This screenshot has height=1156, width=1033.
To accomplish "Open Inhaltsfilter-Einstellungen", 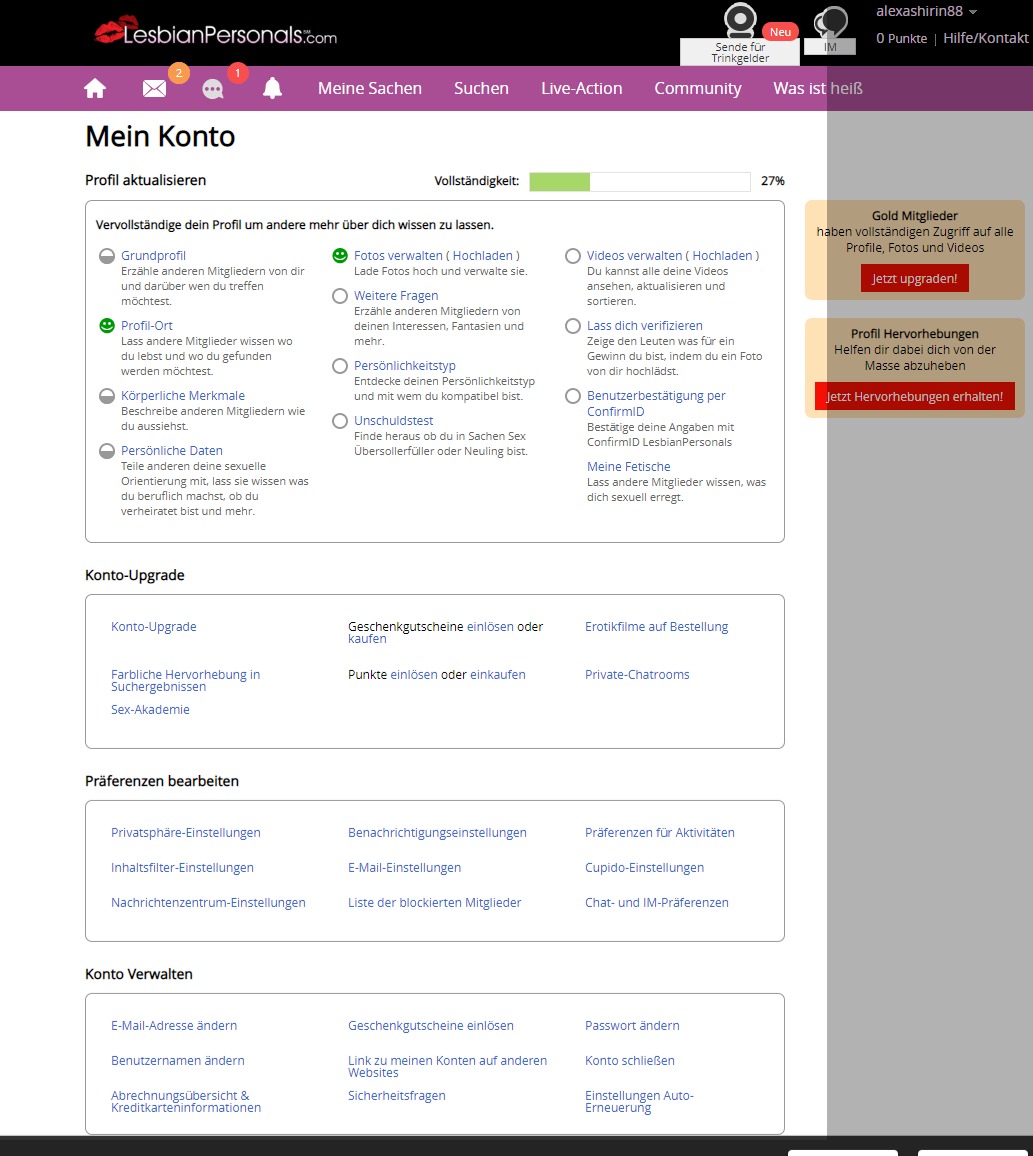I will pos(182,868).
